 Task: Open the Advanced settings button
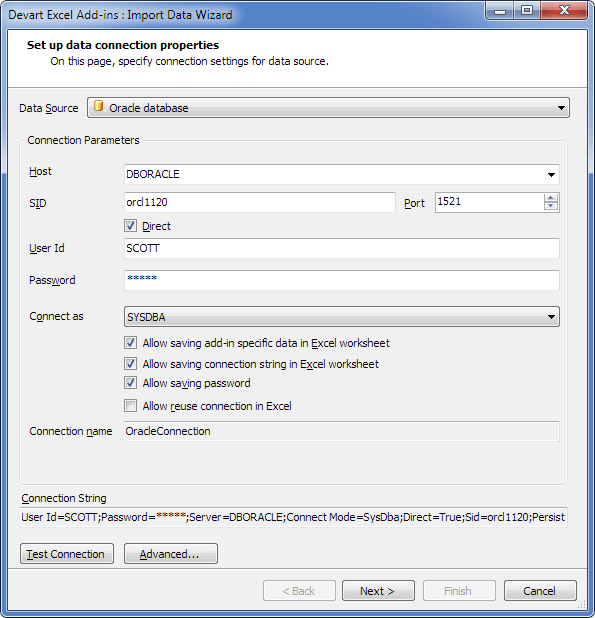point(171,554)
